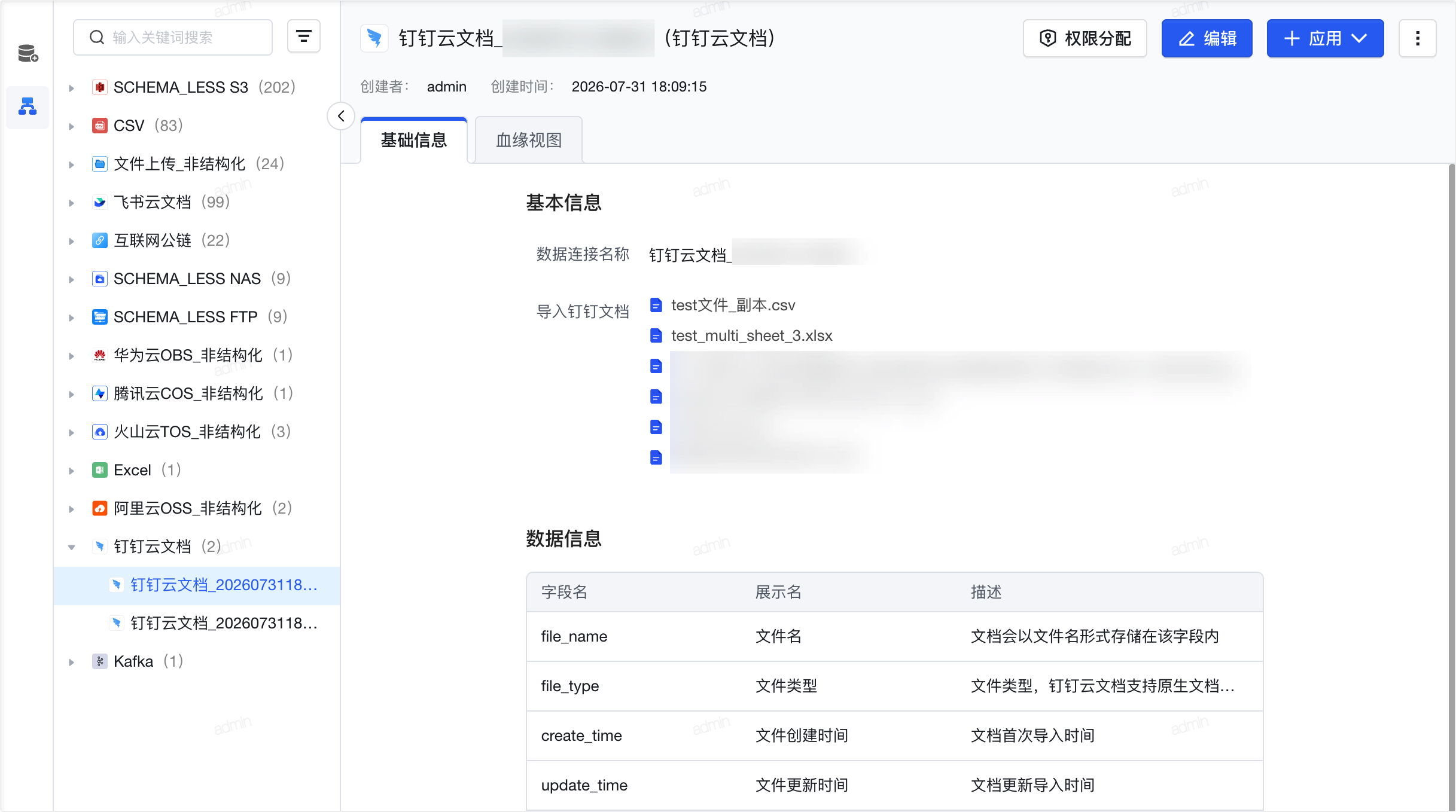Select the second 钉钉云文档_2026073118 tree item
This screenshot has height=812, width=1456.
197,624
